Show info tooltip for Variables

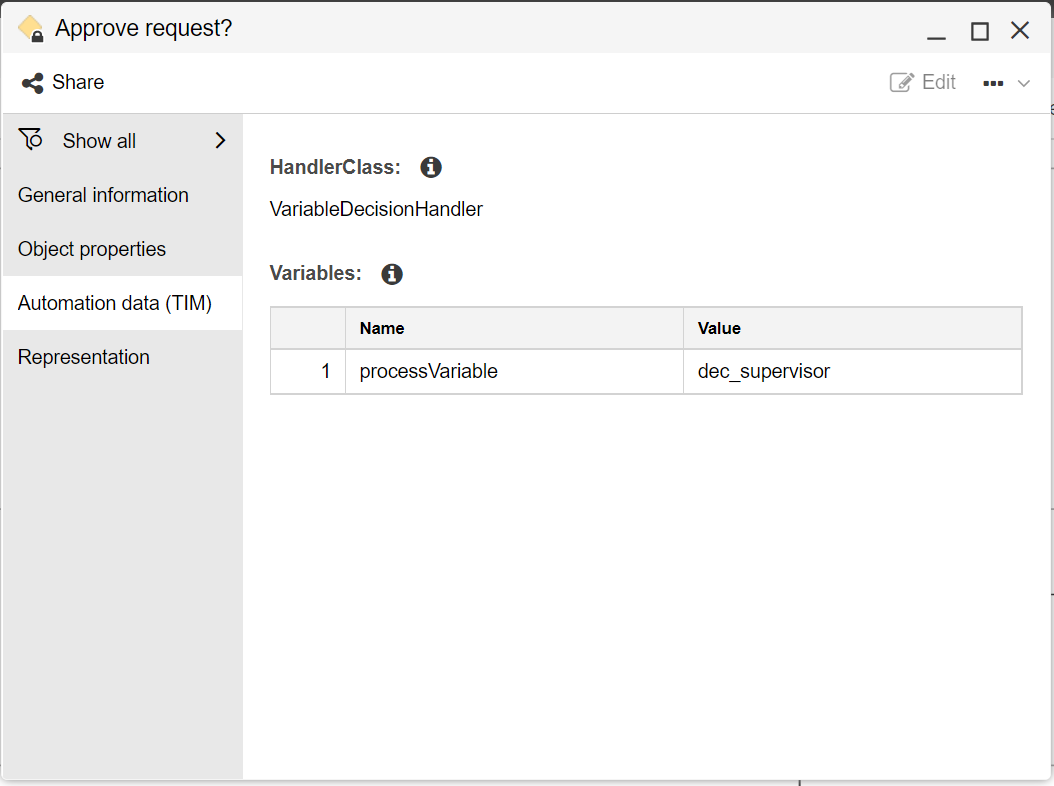pyautogui.click(x=392, y=274)
